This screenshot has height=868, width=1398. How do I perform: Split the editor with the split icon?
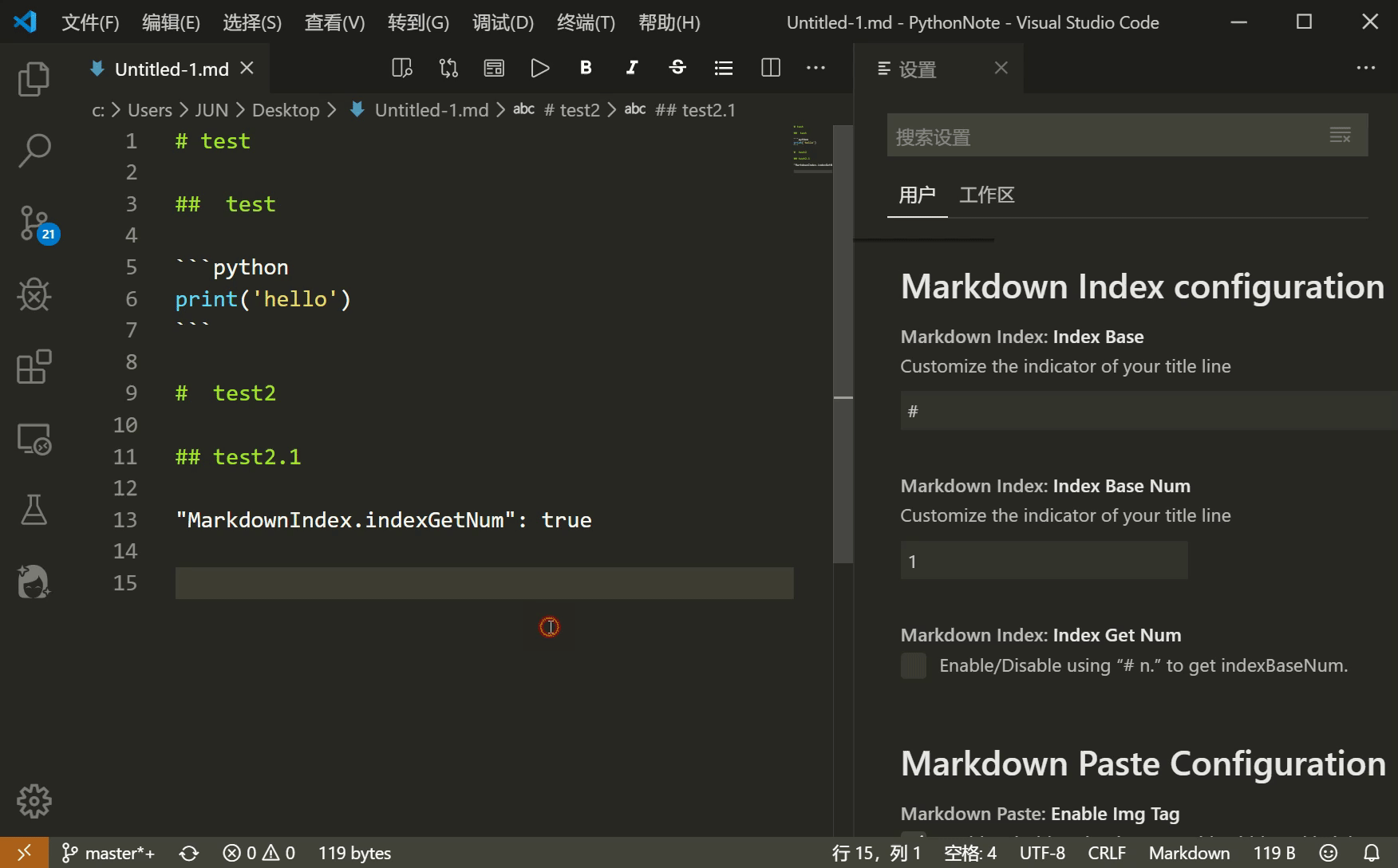770,68
